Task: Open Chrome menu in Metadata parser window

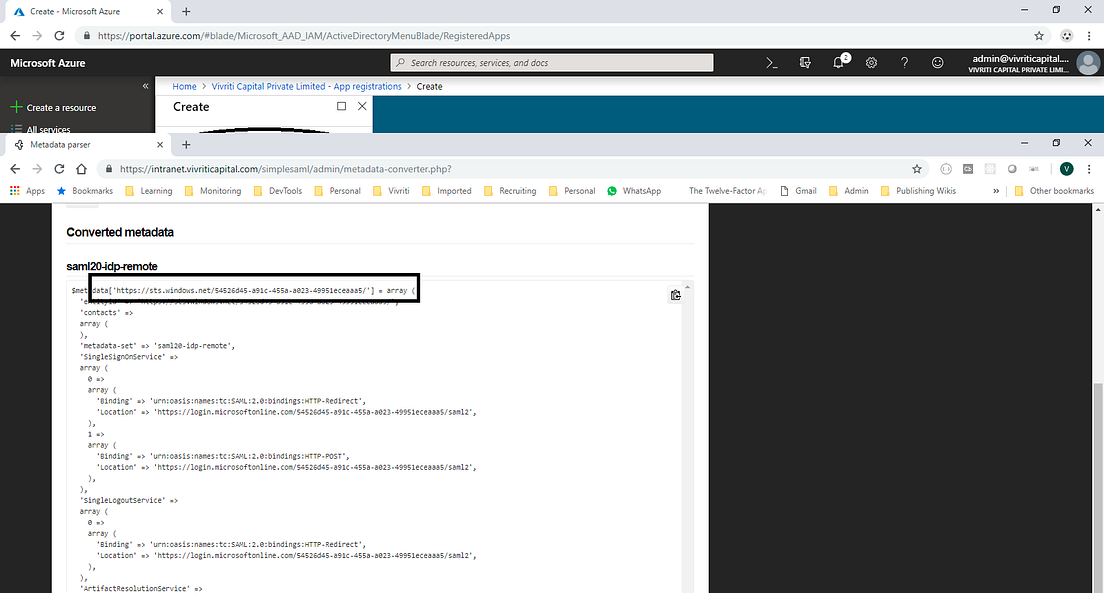Action: [1089, 168]
